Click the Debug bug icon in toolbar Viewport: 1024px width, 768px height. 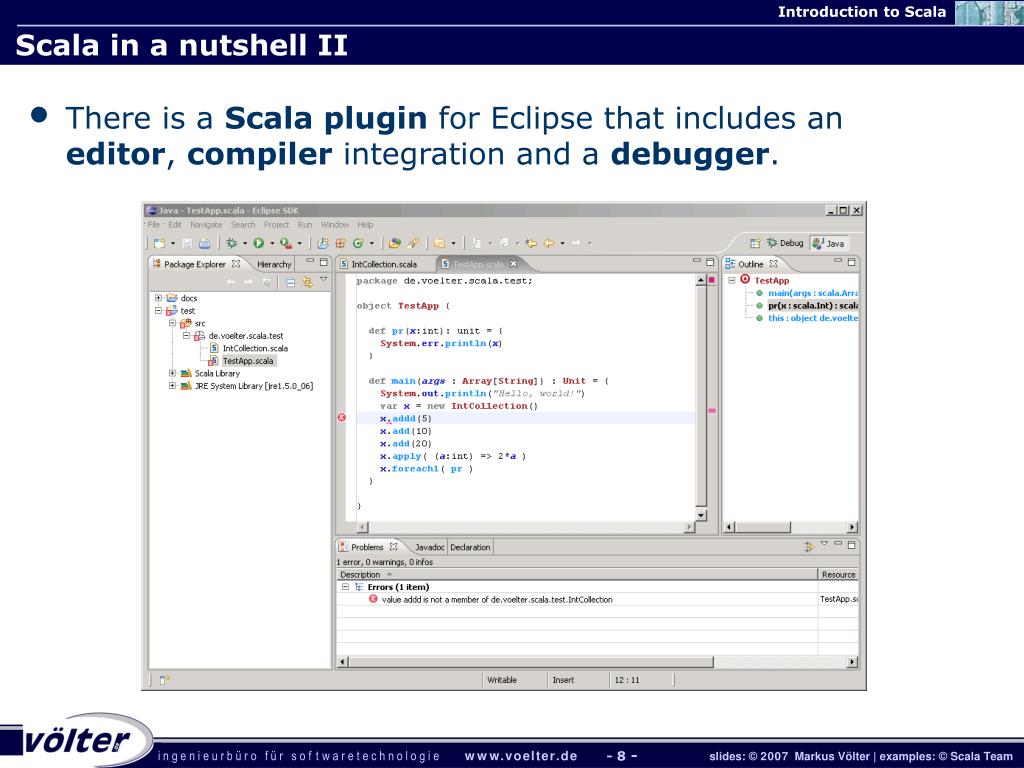pyautogui.click(x=231, y=243)
